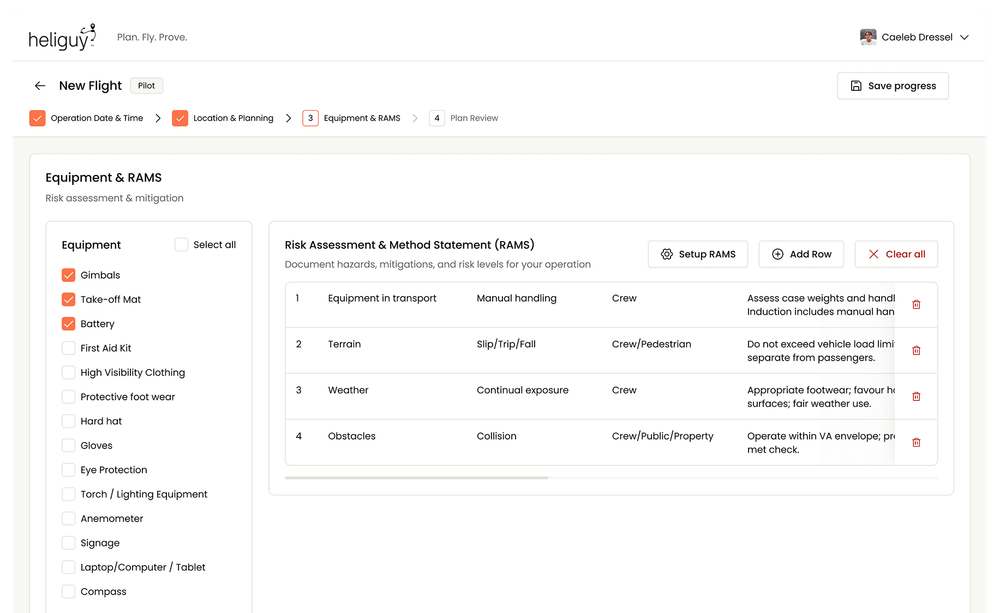Clear all RAMS entries

896,254
